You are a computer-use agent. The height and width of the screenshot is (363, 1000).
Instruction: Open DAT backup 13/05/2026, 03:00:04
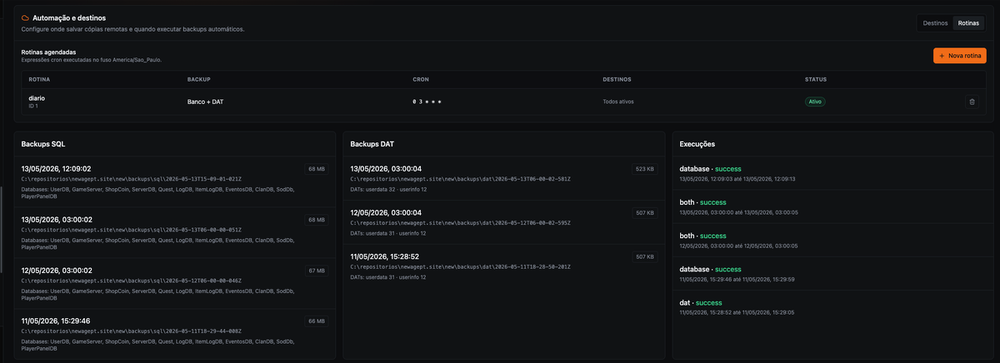coord(504,178)
